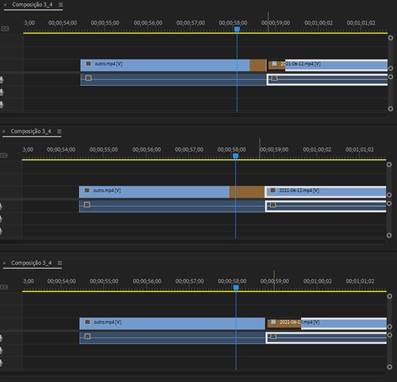Open panel menu of middle Composição 3_4 tab
Viewport: 397px width, 382px height.
[x=59, y=131]
